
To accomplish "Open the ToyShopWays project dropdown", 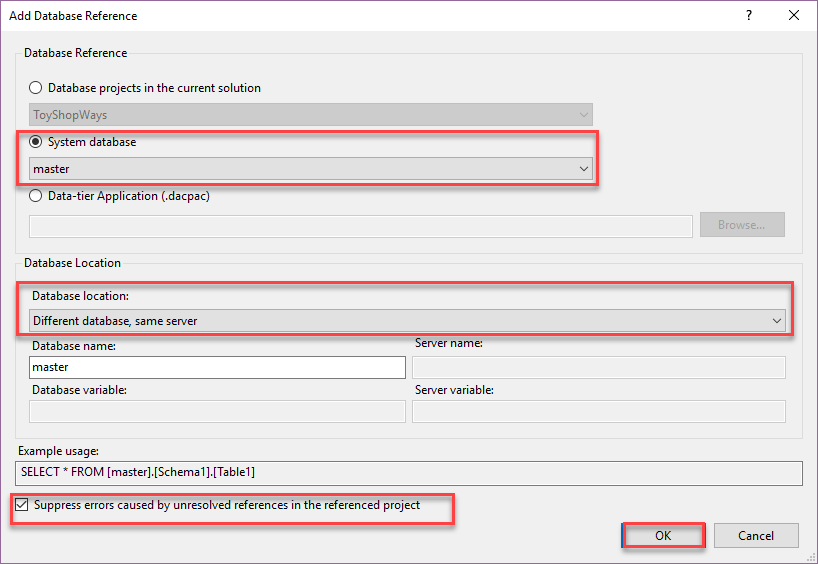I will 310,115.
